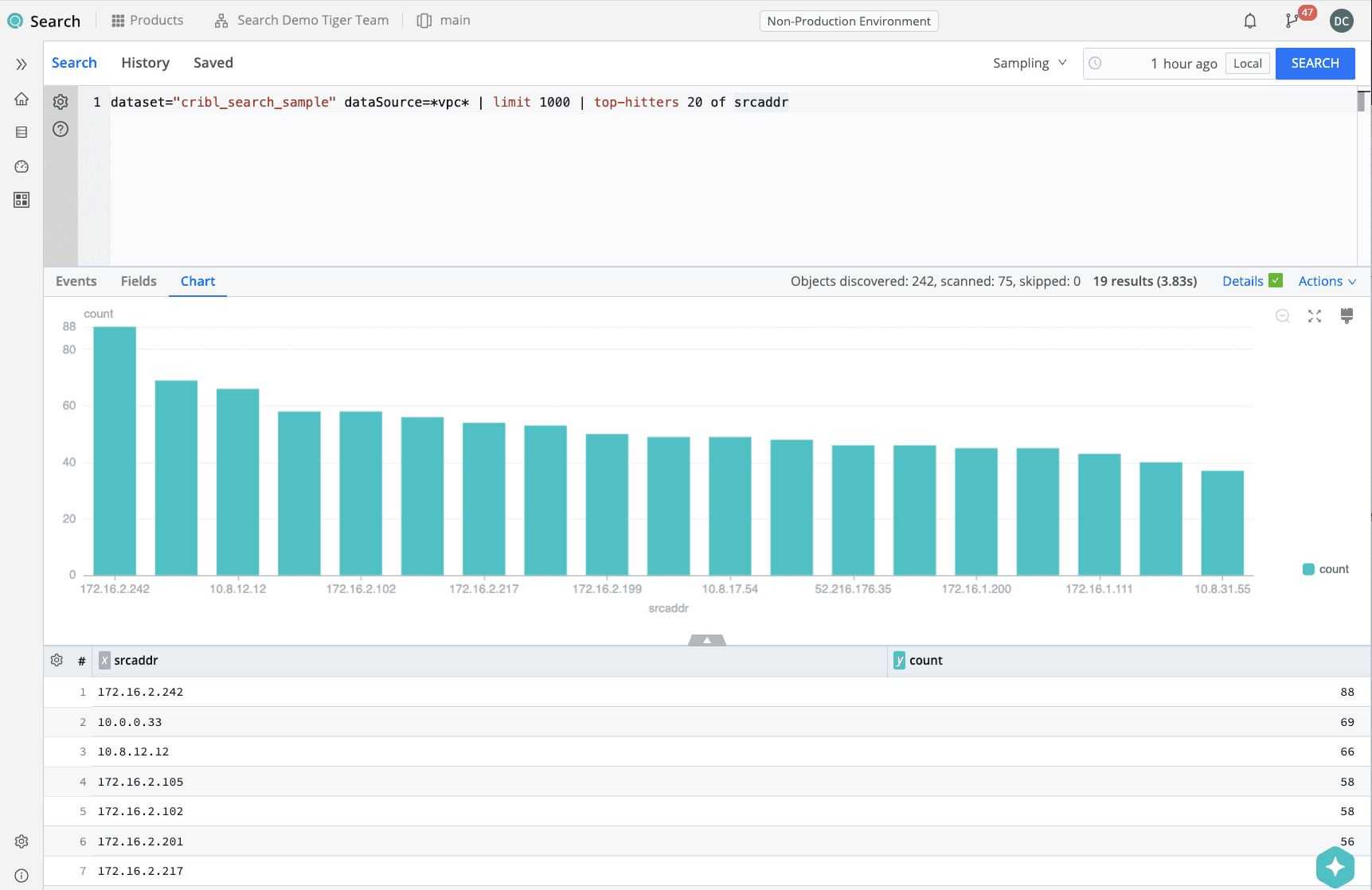The height and width of the screenshot is (890, 1372).
Task: Run query with SEARCH button
Action: pyautogui.click(x=1315, y=63)
